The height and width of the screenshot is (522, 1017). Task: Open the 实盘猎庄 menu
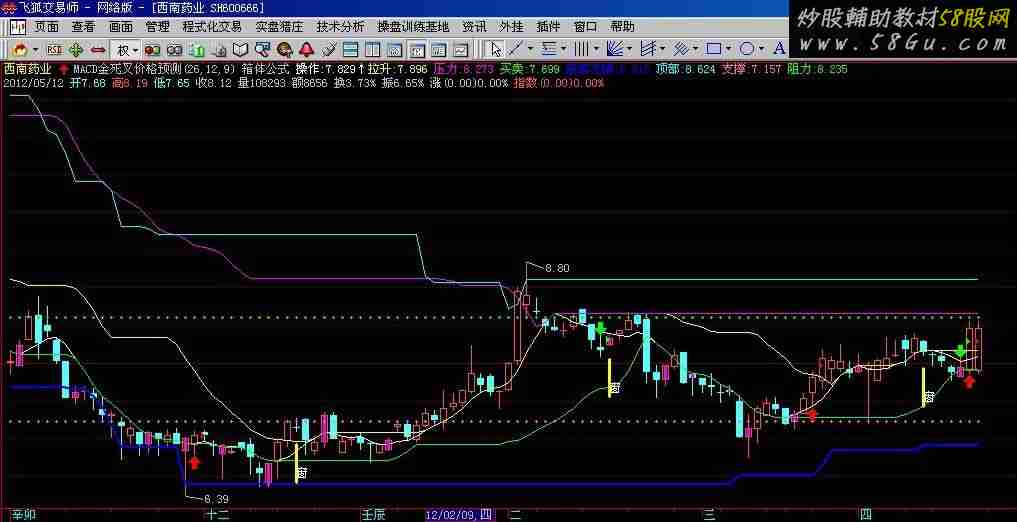(x=280, y=27)
